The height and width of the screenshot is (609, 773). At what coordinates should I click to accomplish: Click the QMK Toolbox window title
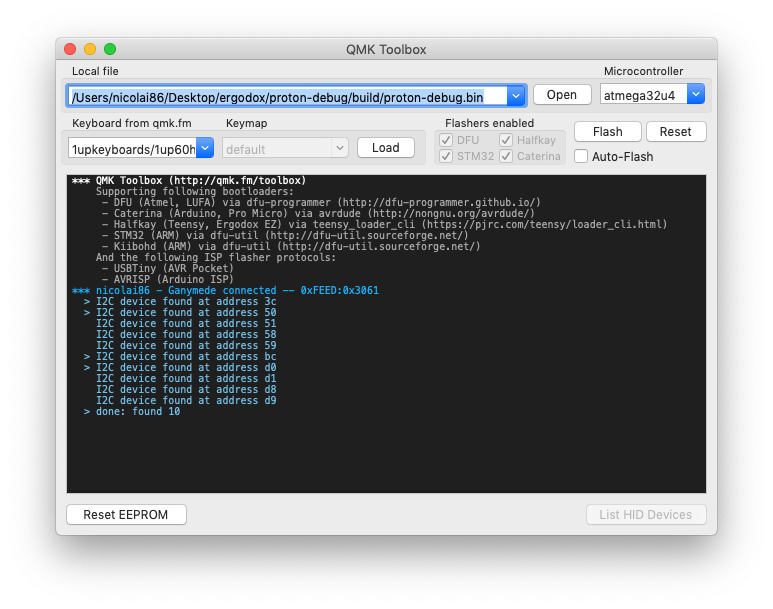point(386,49)
